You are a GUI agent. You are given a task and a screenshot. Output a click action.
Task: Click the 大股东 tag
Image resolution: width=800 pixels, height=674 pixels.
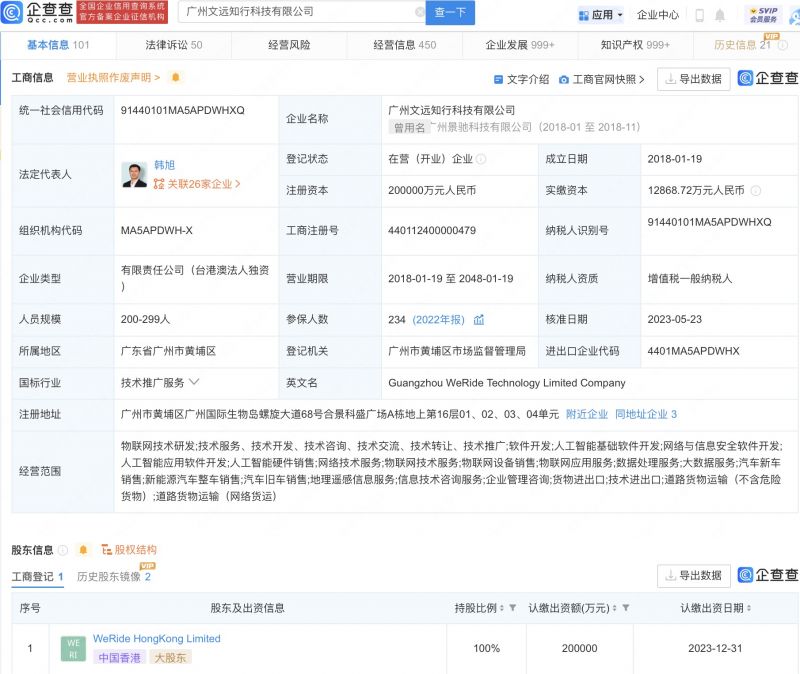[x=170, y=658]
